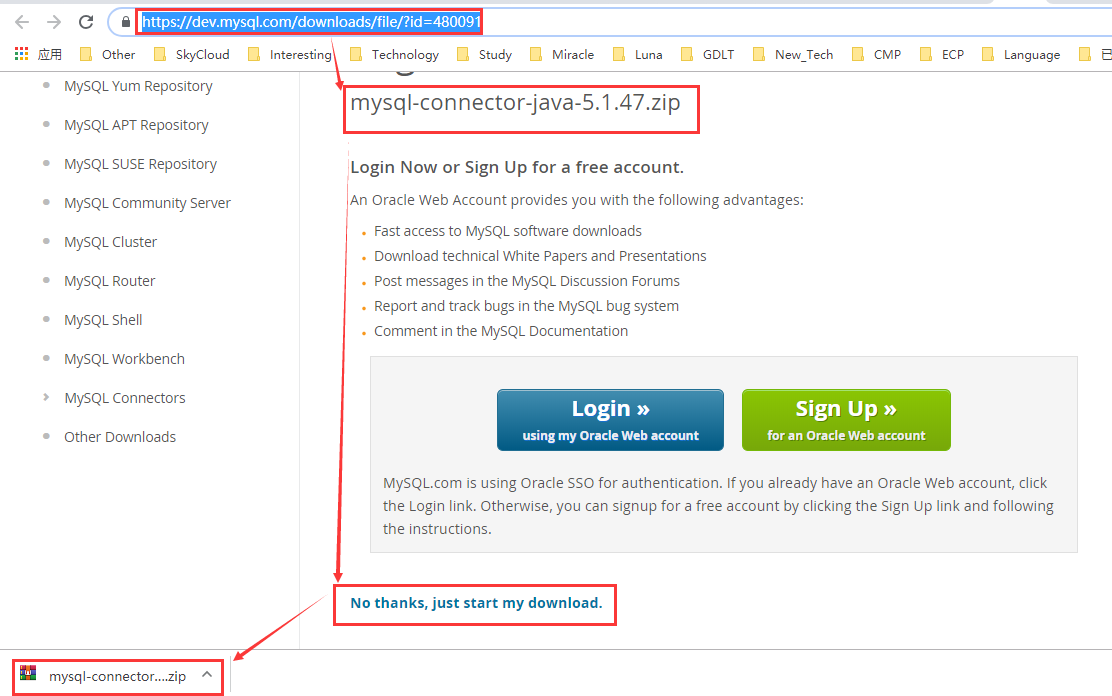Open MySQL Shell downloads
Screen dimensions: 1112x696
pos(104,320)
